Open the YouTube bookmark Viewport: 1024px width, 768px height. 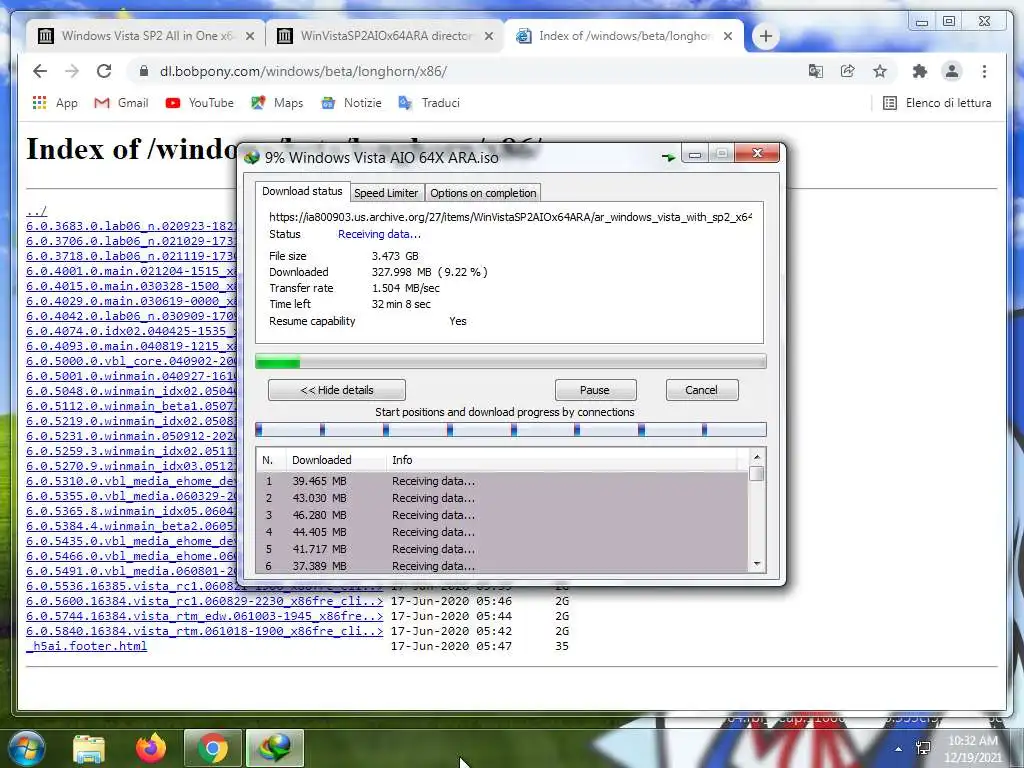(200, 103)
